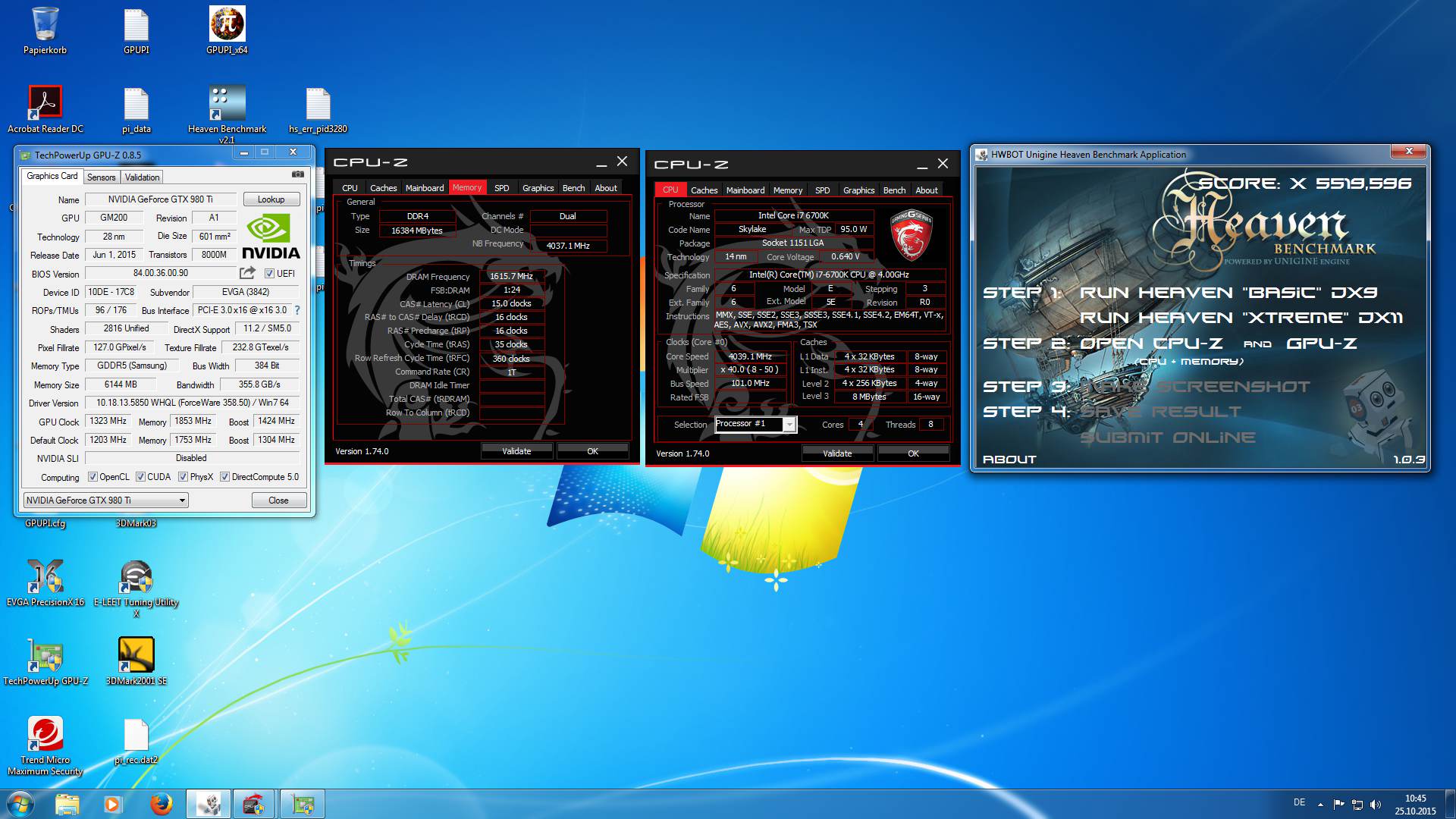The width and height of the screenshot is (1456, 819).
Task: Launch Heaven Benchmark v2.1 shortcut
Action: click(x=227, y=114)
